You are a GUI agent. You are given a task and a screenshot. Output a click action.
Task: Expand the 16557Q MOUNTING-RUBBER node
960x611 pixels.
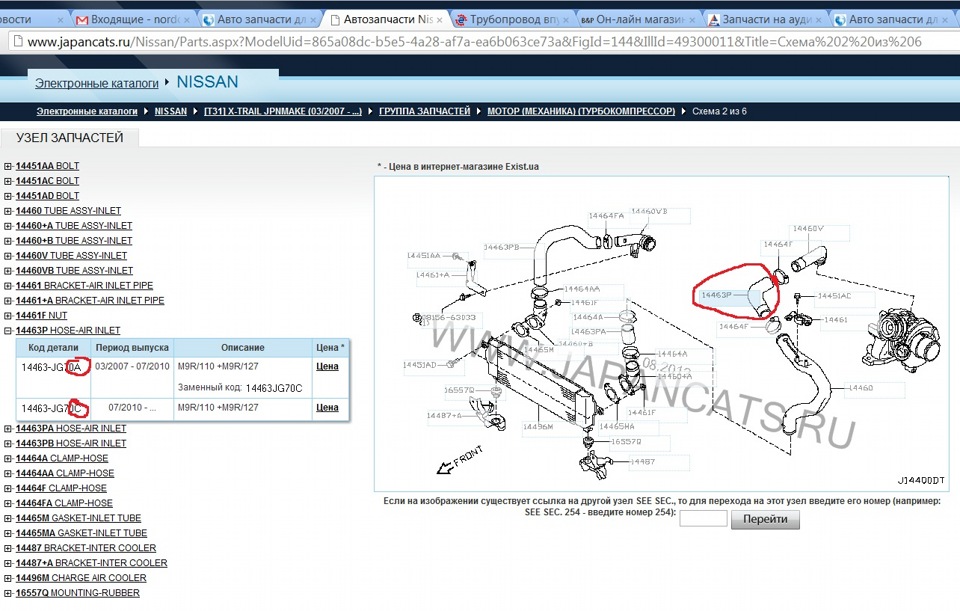point(7,593)
